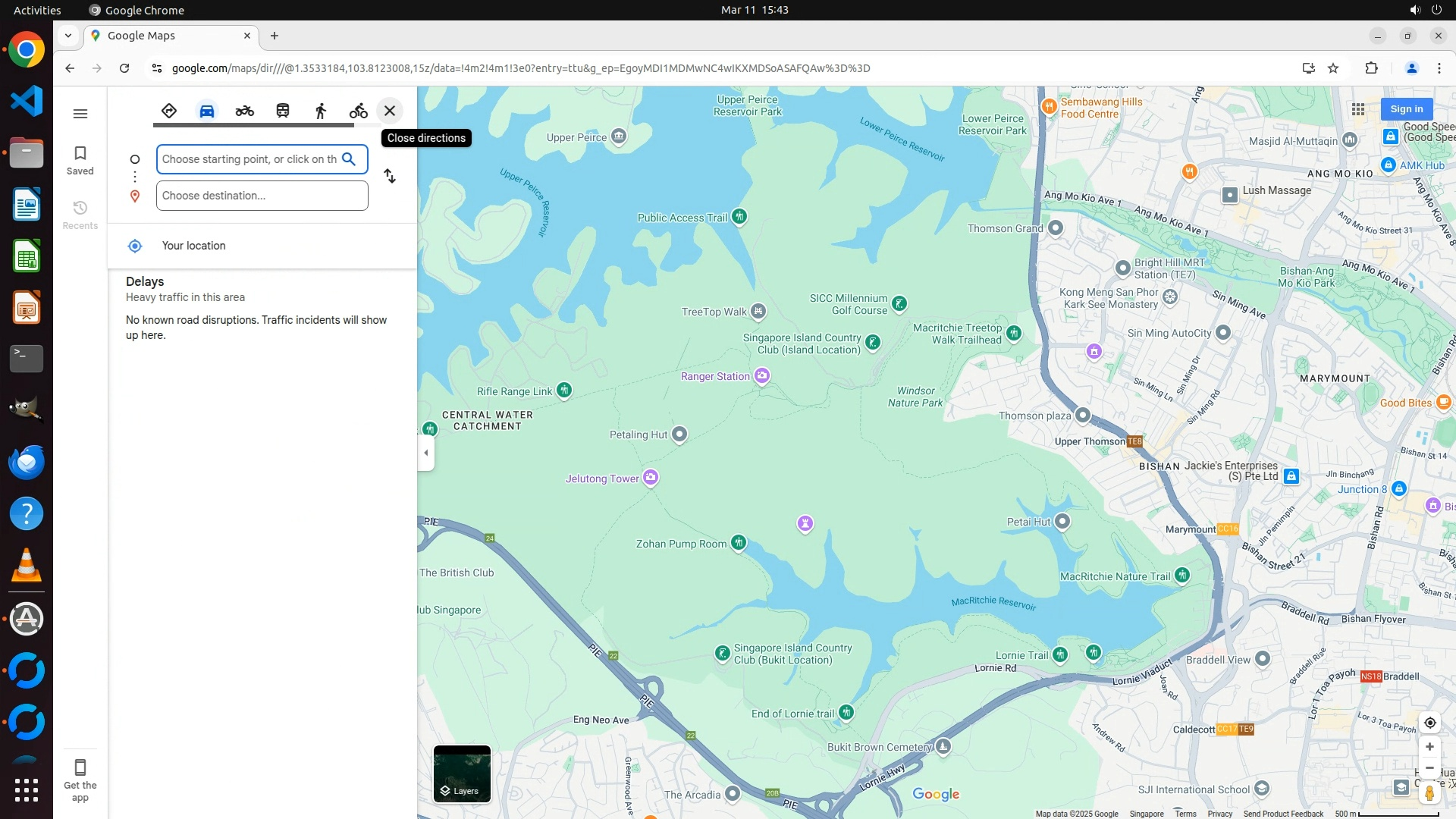1456x819 pixels.
Task: Open Google apps grid icon
Action: 1358,109
